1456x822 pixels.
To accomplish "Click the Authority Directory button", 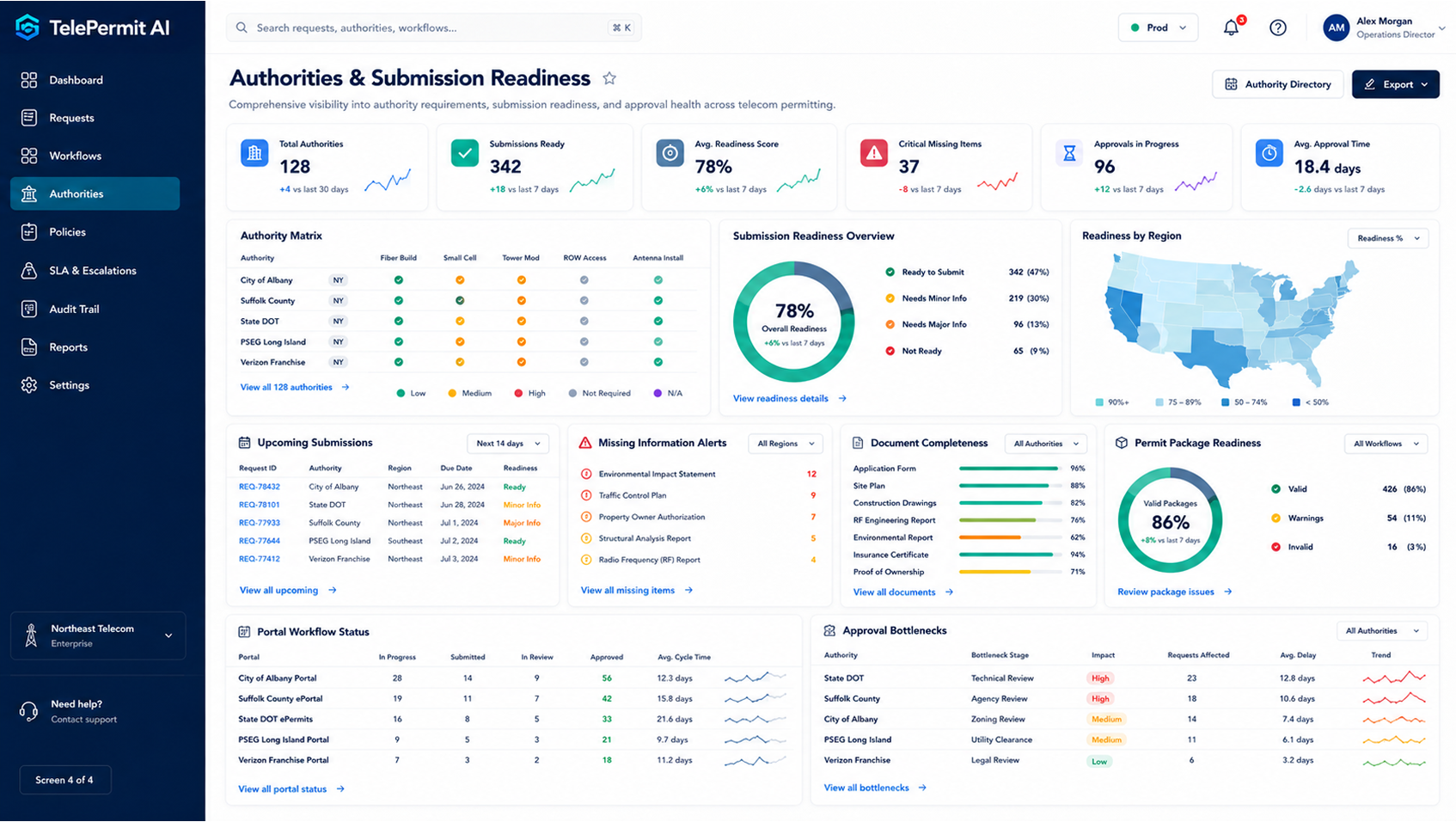I will coord(1277,84).
